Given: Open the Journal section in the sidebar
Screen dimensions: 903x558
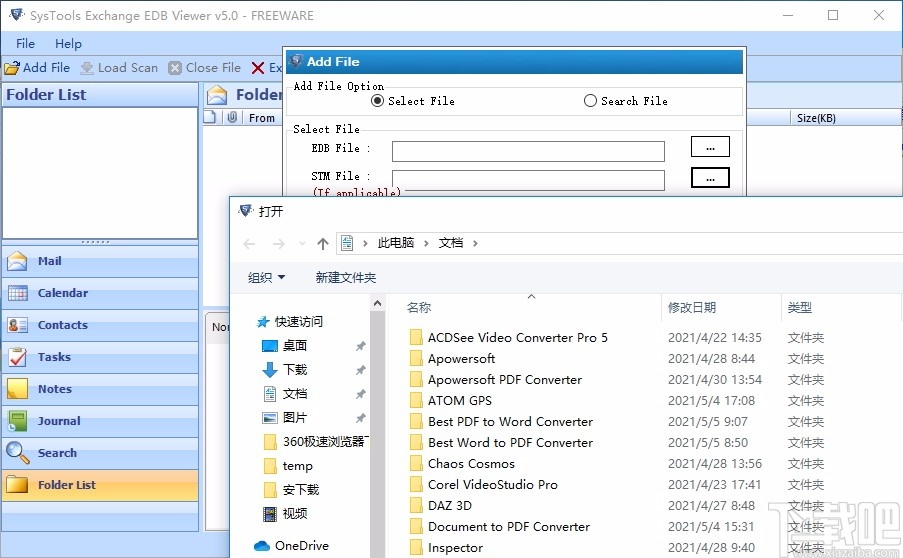Looking at the screenshot, I should (100, 421).
